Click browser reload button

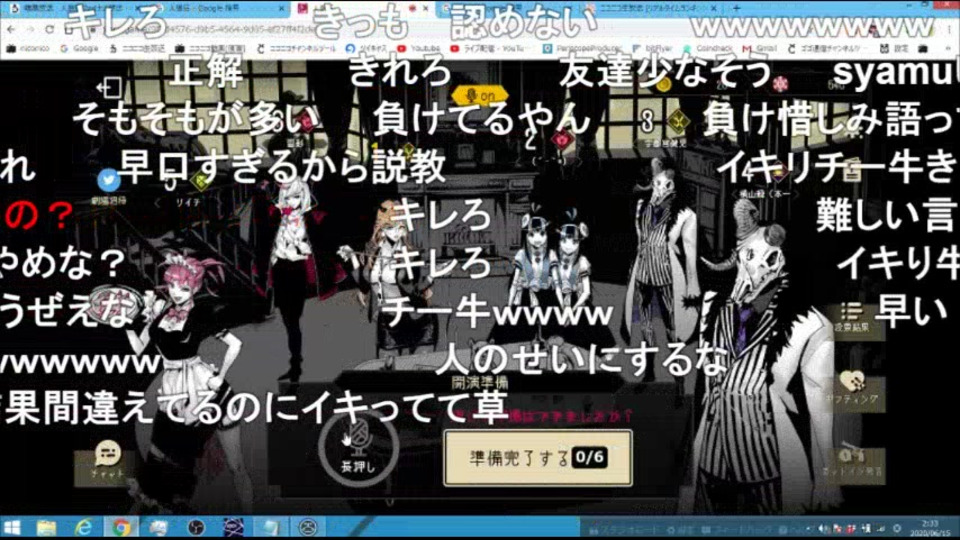pyautogui.click(x=50, y=29)
